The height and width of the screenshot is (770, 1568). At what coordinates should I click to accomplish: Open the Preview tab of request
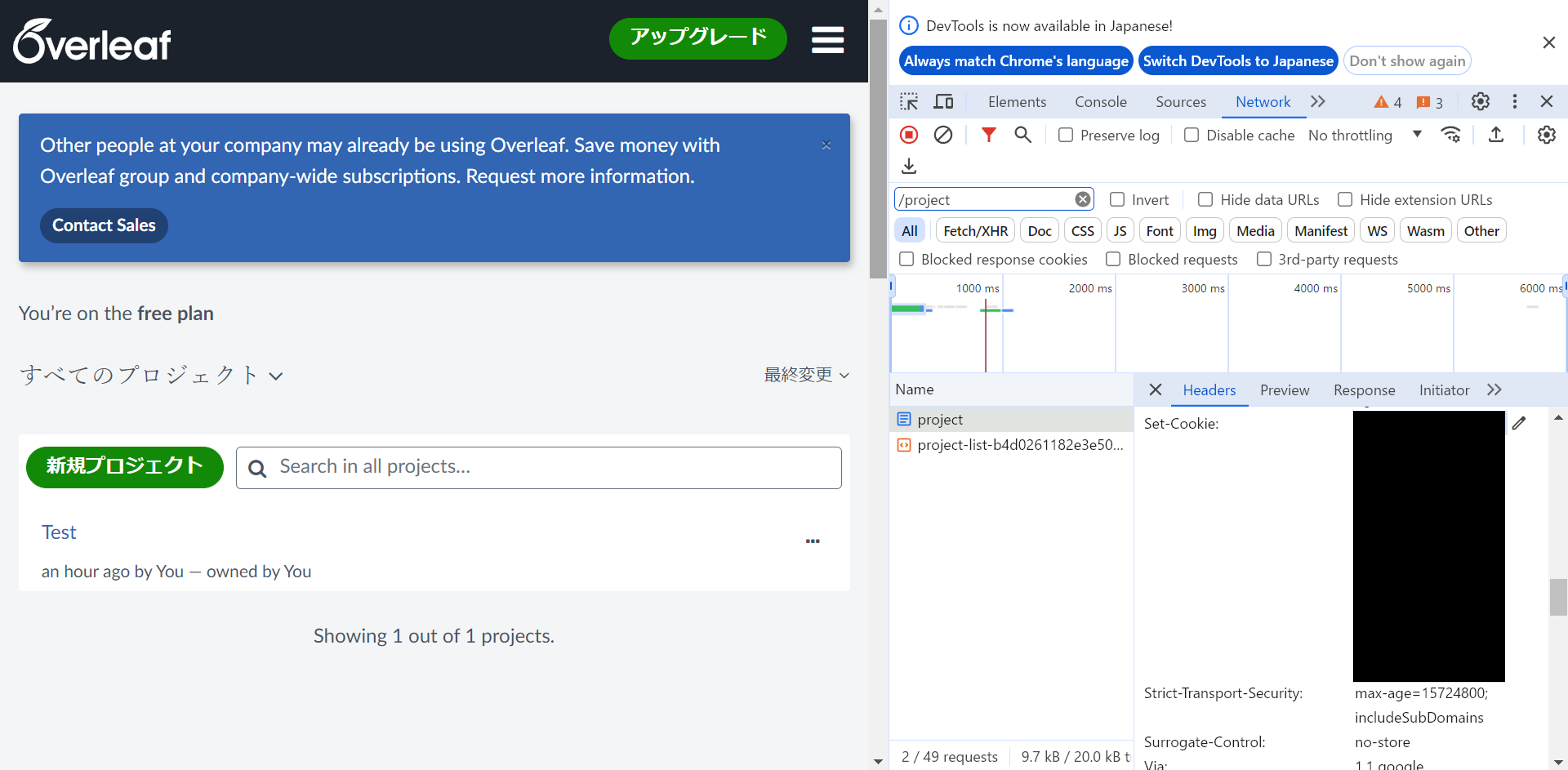[x=1284, y=390]
